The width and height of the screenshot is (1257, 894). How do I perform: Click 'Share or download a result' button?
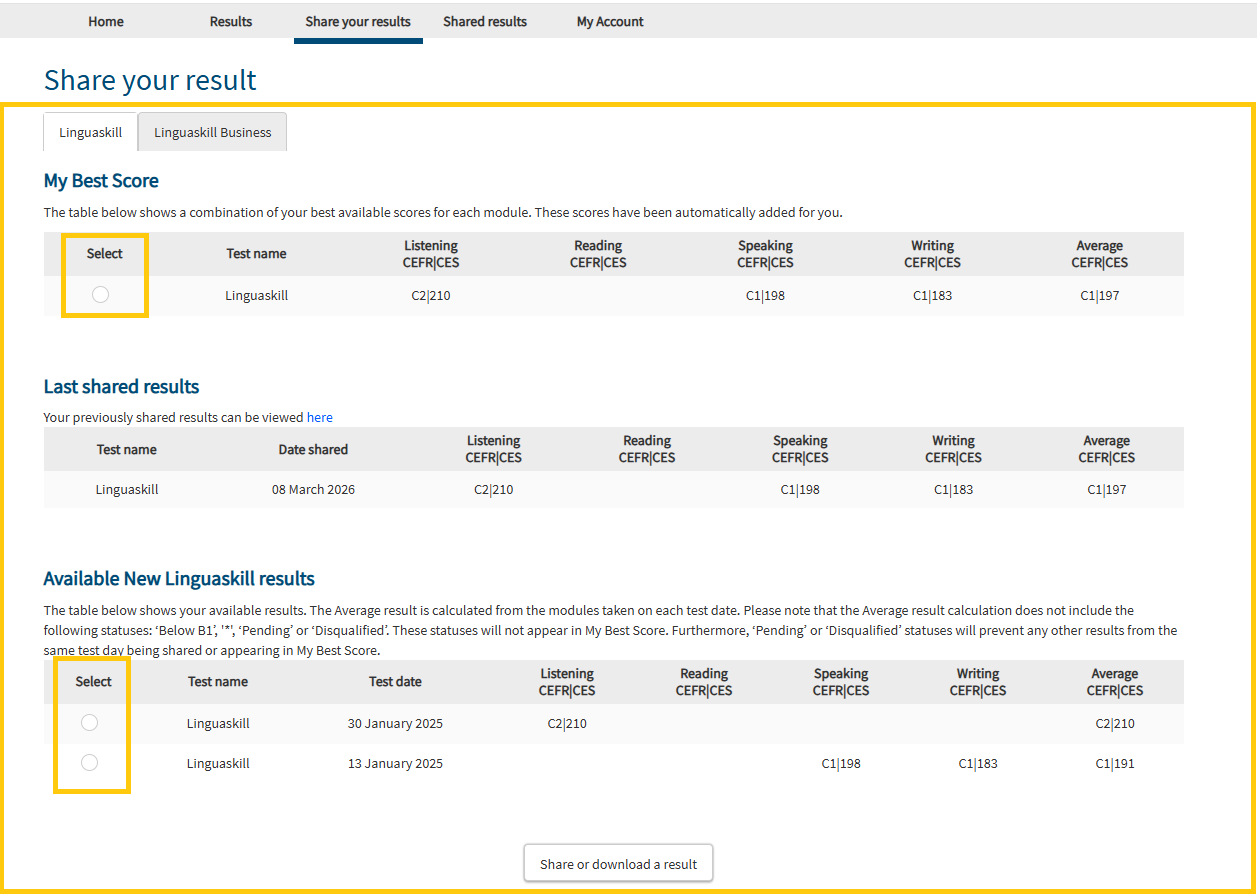tap(618, 864)
